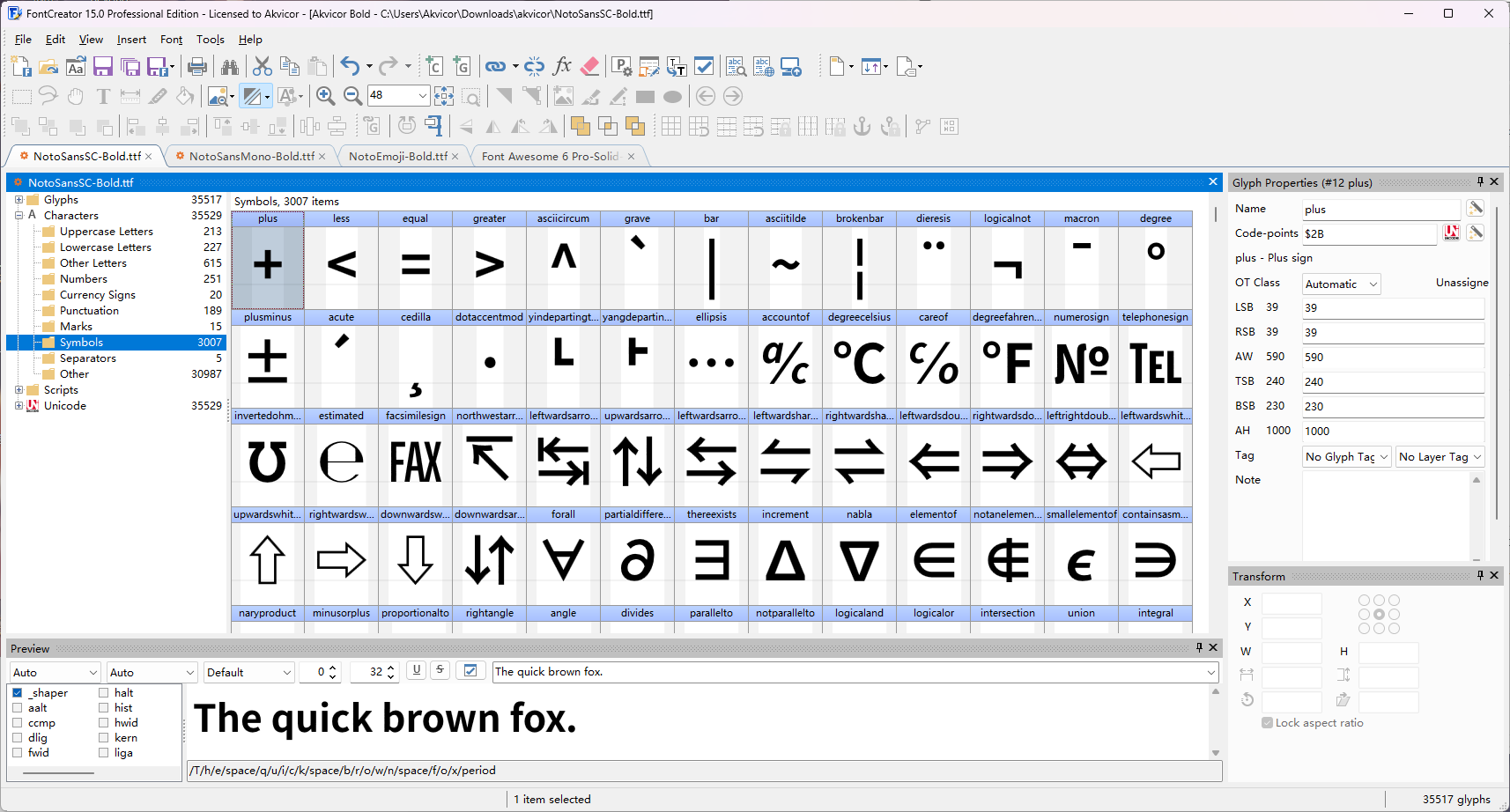Uncheck the _shaper feature checkbox
This screenshot has height=812, width=1510.
(x=18, y=693)
